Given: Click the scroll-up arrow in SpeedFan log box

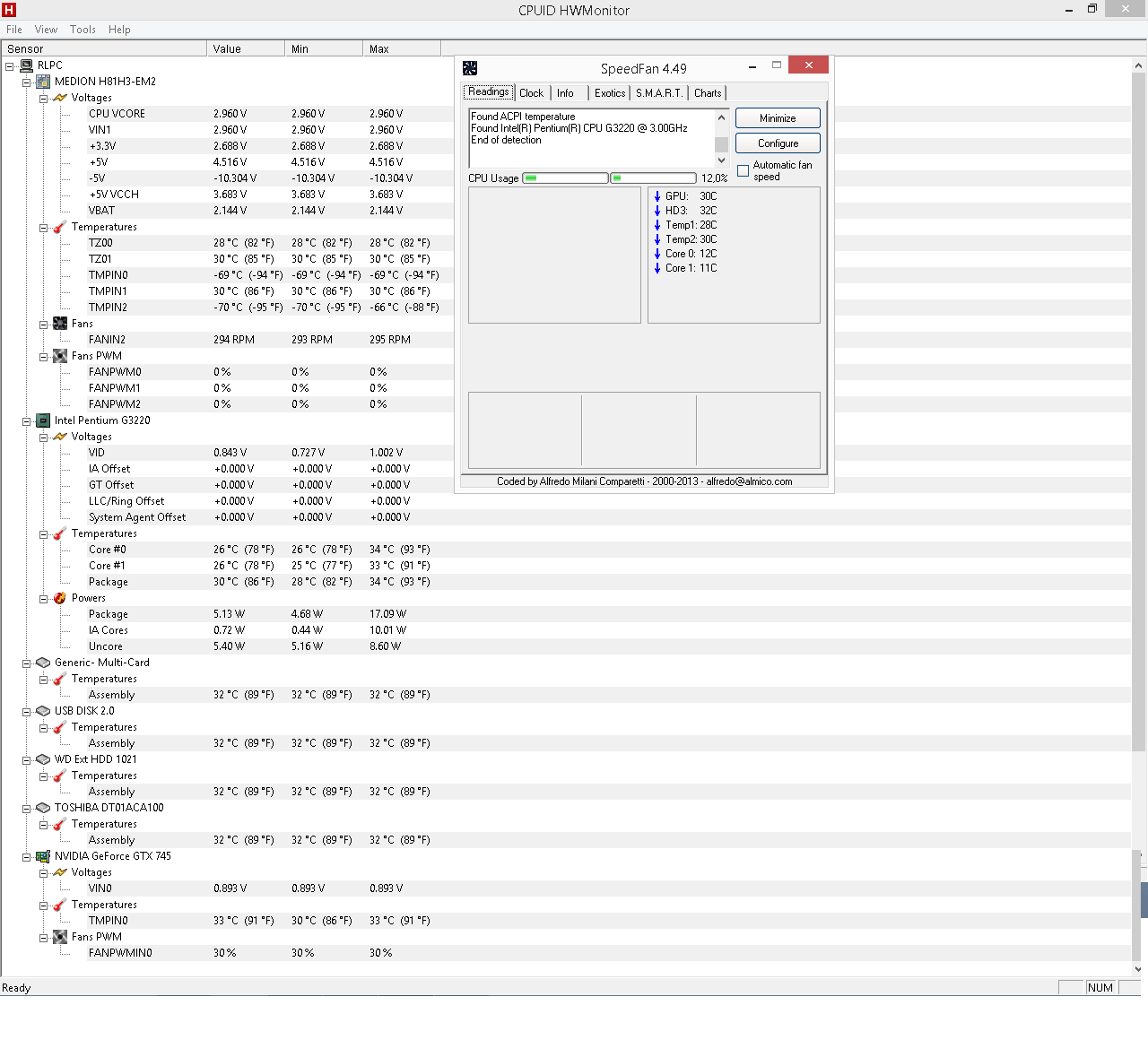Looking at the screenshot, I should coord(721,117).
